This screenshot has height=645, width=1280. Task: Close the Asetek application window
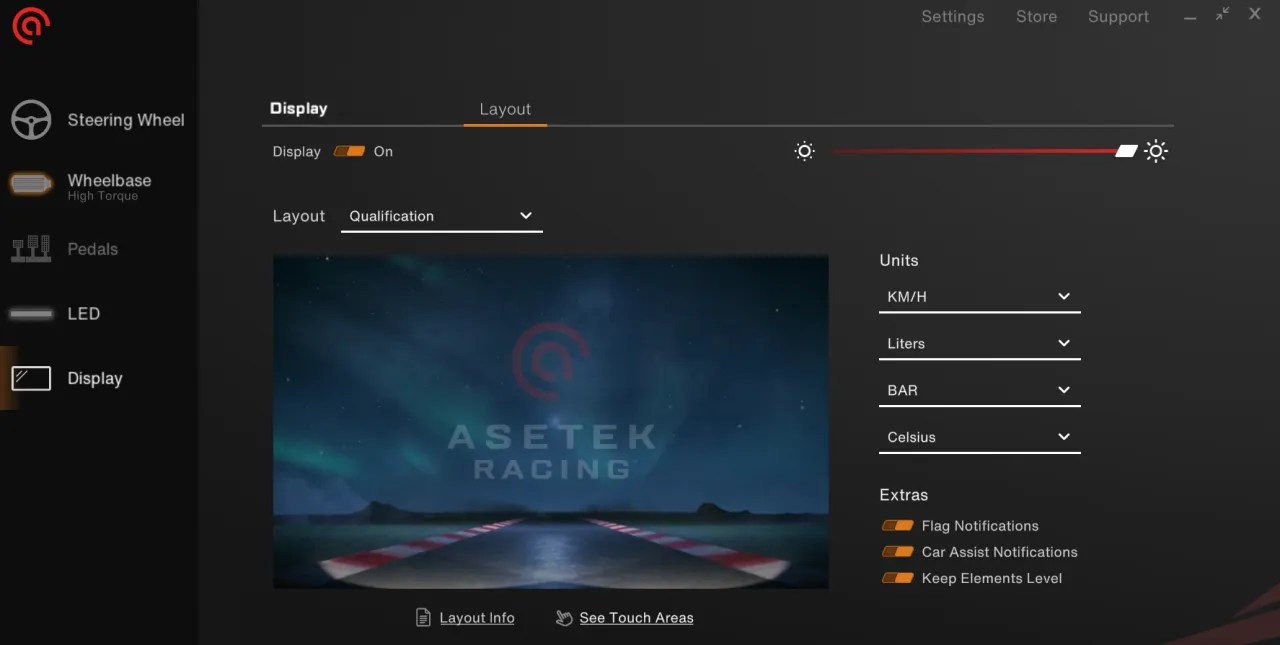coord(1255,14)
